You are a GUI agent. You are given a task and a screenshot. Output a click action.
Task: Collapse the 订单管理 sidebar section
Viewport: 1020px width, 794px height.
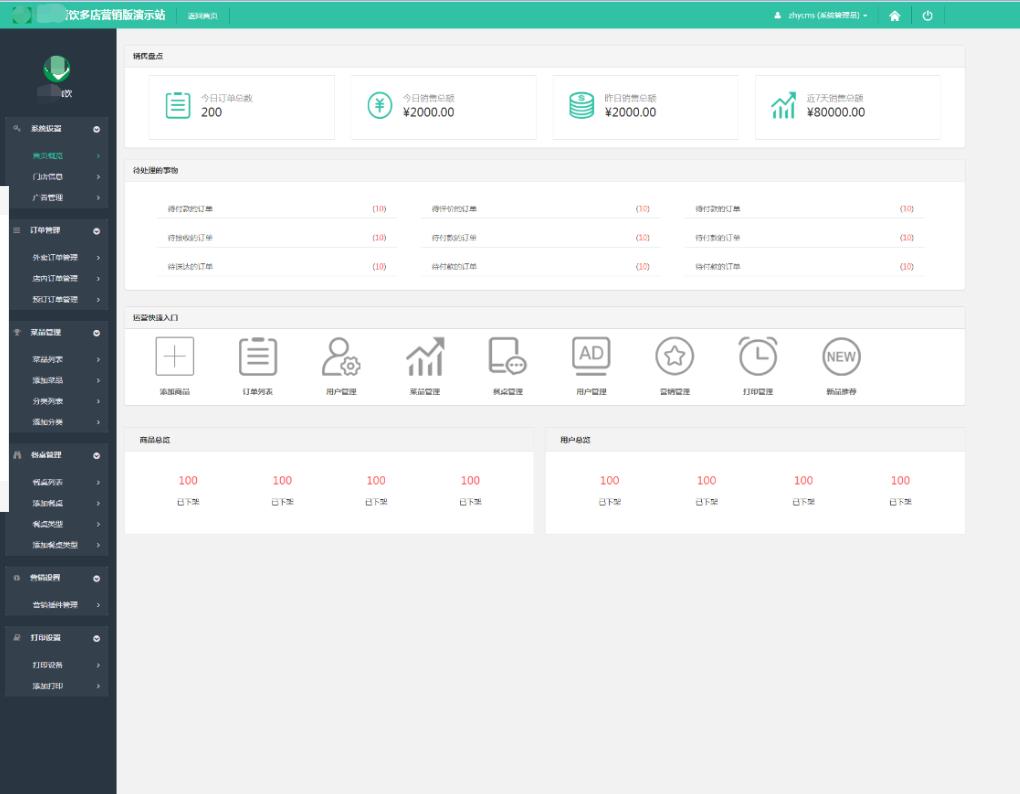pos(96,231)
